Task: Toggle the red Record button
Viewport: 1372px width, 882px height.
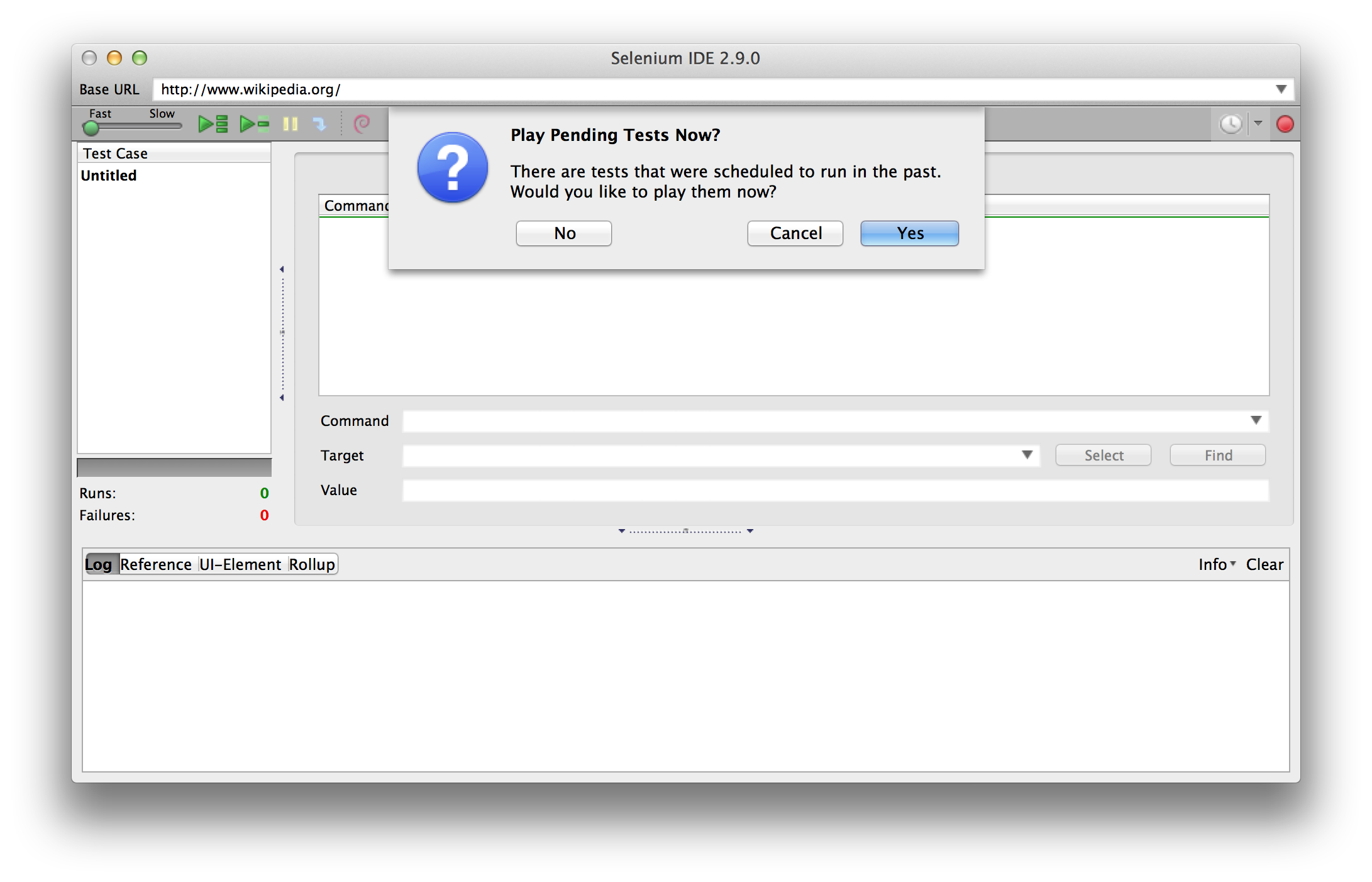Action: [x=1285, y=124]
